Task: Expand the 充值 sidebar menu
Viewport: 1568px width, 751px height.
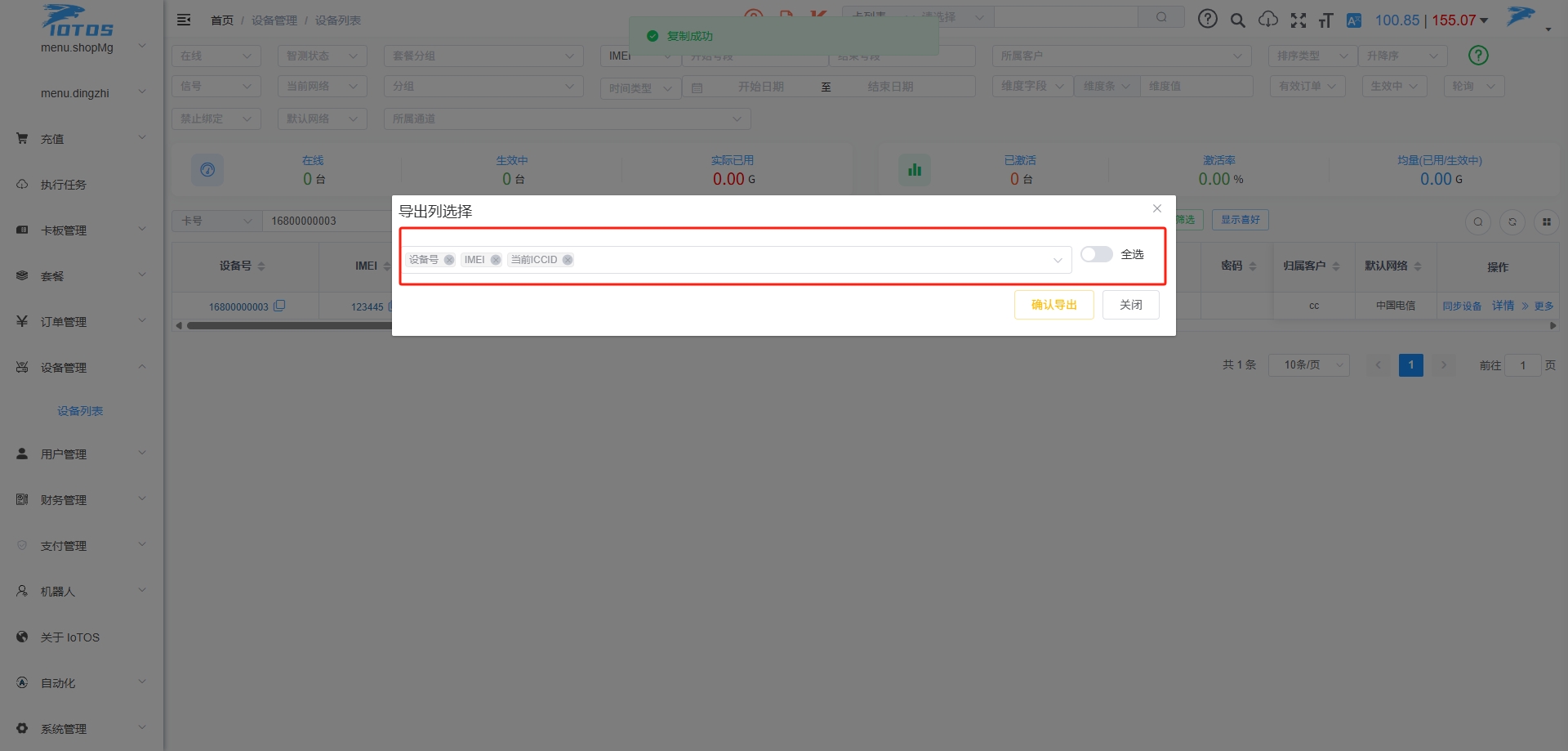Action: point(82,139)
